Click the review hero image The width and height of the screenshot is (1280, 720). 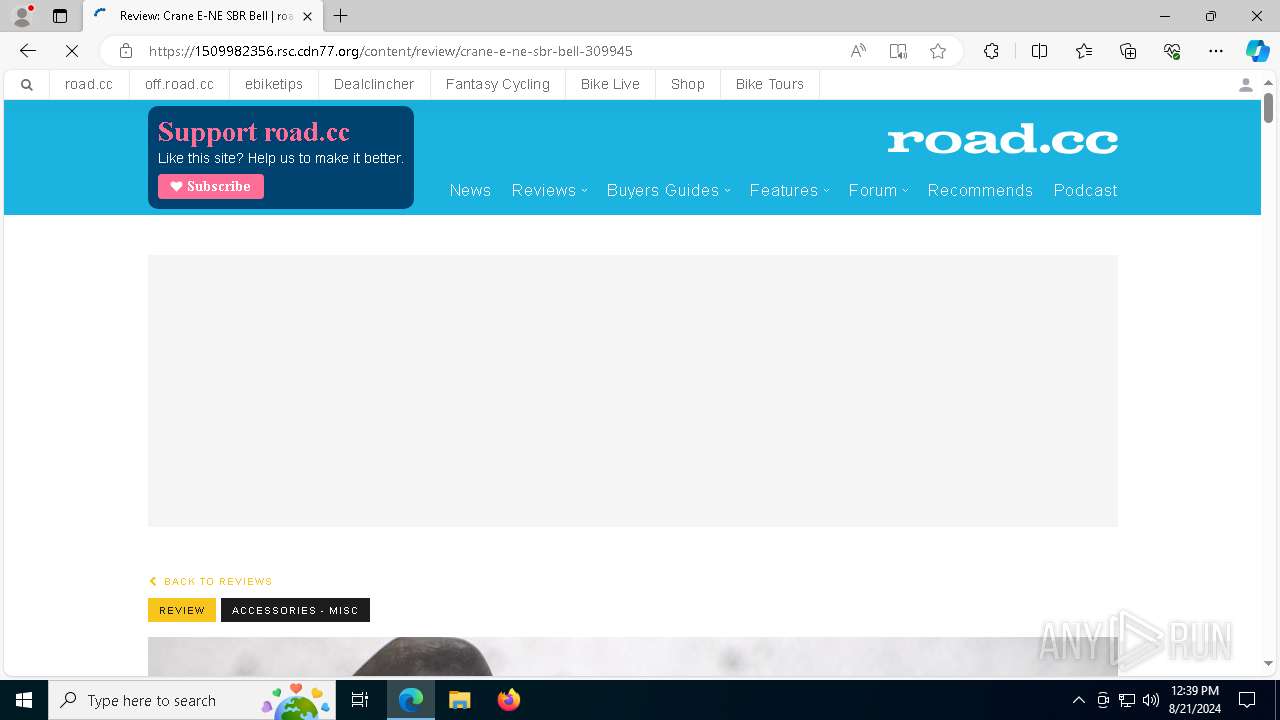pyautogui.click(x=632, y=656)
